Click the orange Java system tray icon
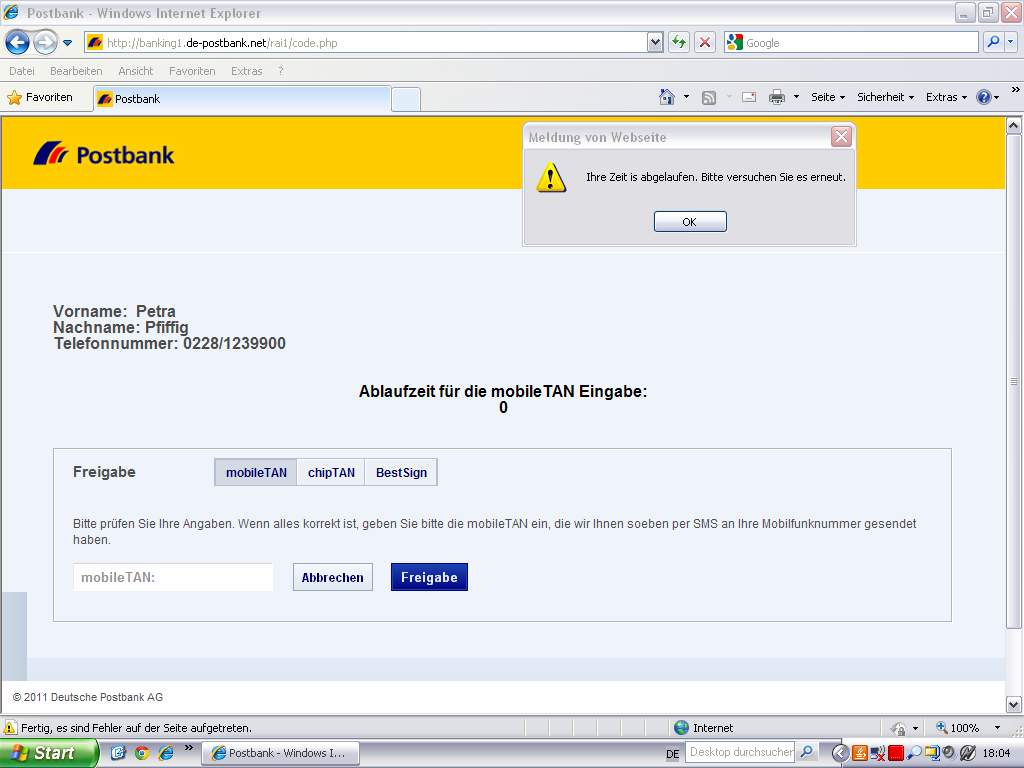1024x768 pixels. pos(859,753)
